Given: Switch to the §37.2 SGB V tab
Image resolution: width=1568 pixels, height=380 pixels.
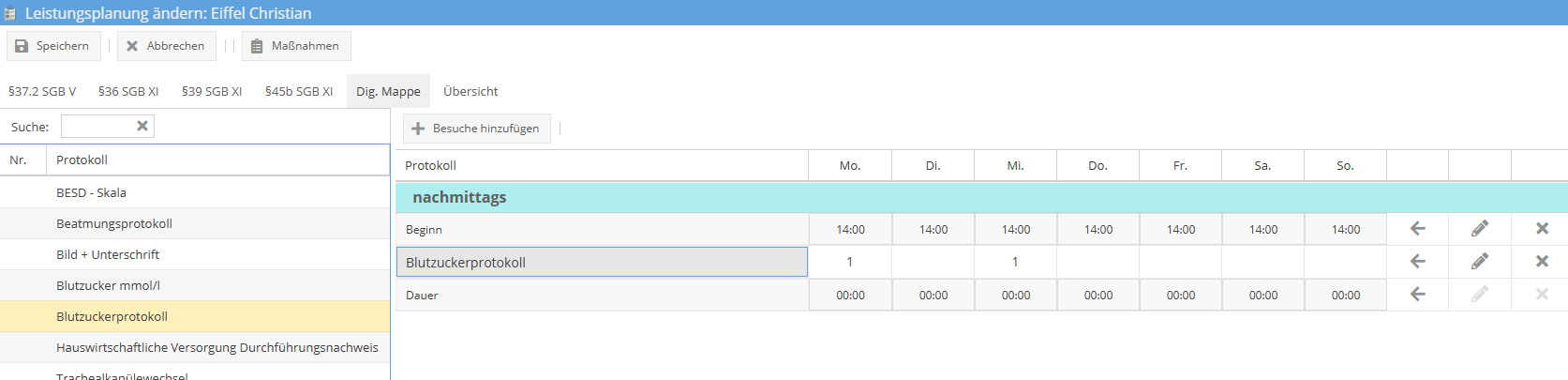Looking at the screenshot, I should coord(42,92).
